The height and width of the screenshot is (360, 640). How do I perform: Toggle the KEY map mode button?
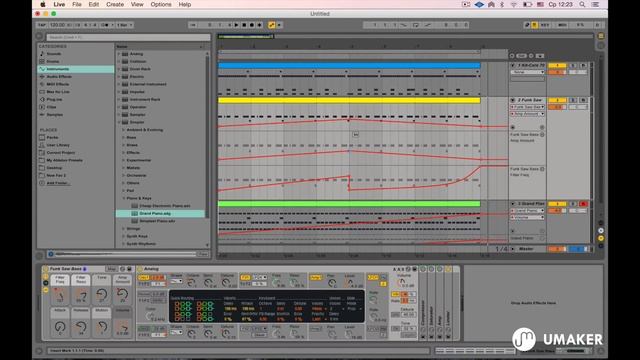(x=545, y=25)
